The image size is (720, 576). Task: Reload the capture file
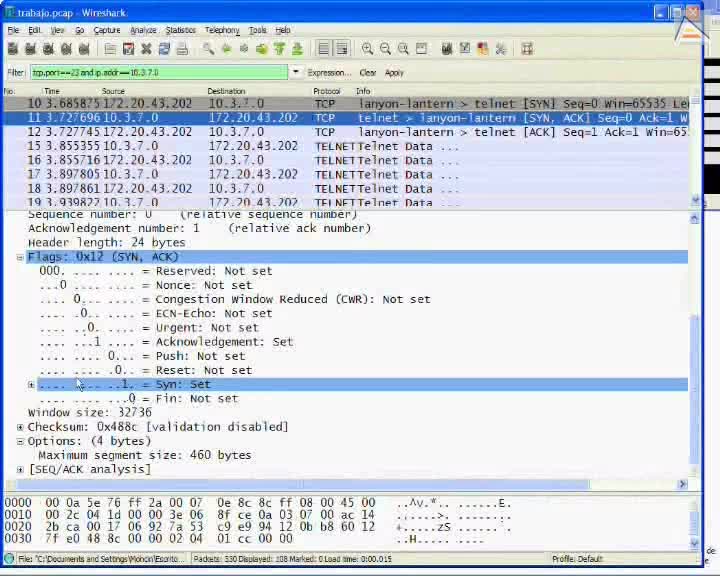click(164, 49)
